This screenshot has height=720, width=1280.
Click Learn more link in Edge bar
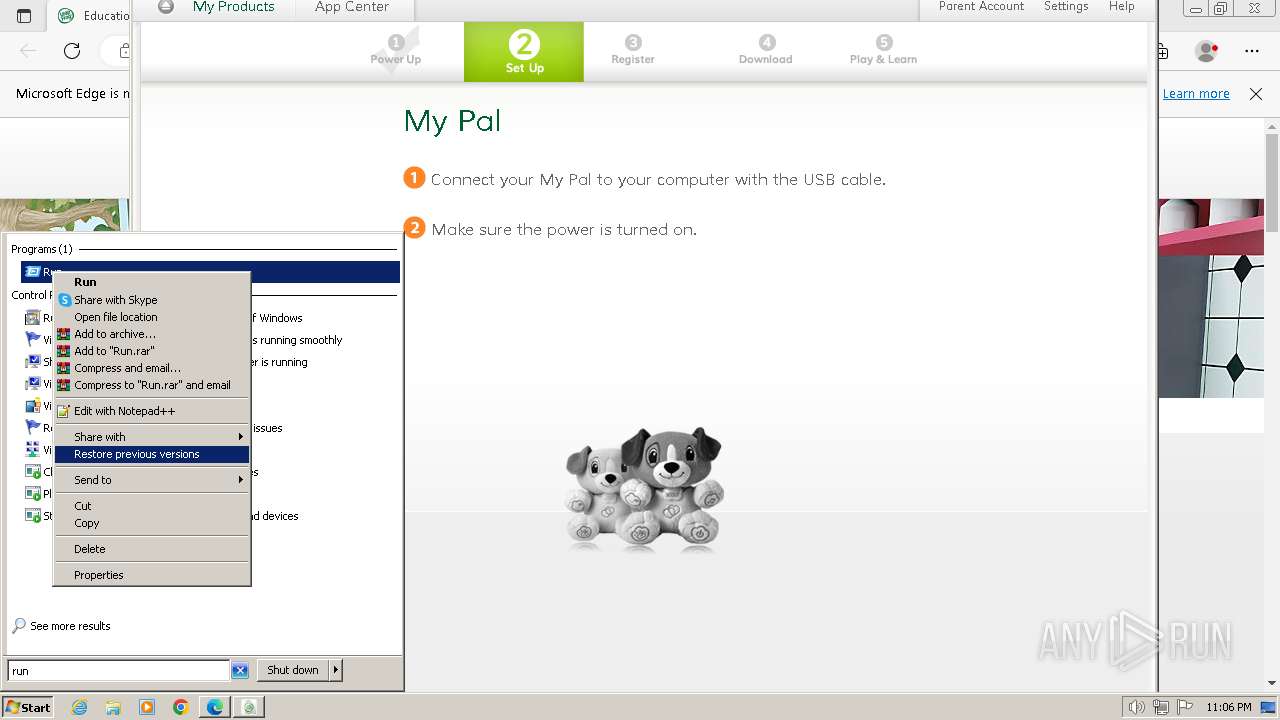pyautogui.click(x=1196, y=94)
